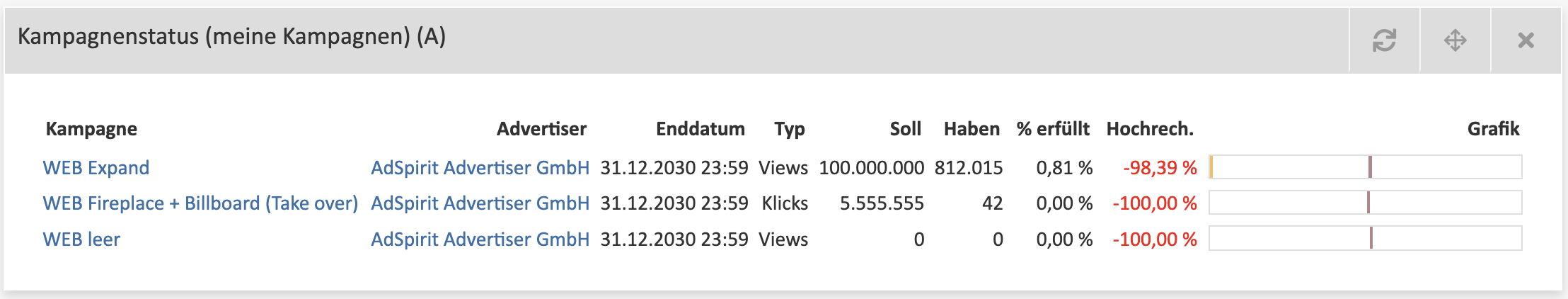The height and width of the screenshot is (299, 1568).
Task: Click the Hochrech. column header
Action: coord(1150,129)
